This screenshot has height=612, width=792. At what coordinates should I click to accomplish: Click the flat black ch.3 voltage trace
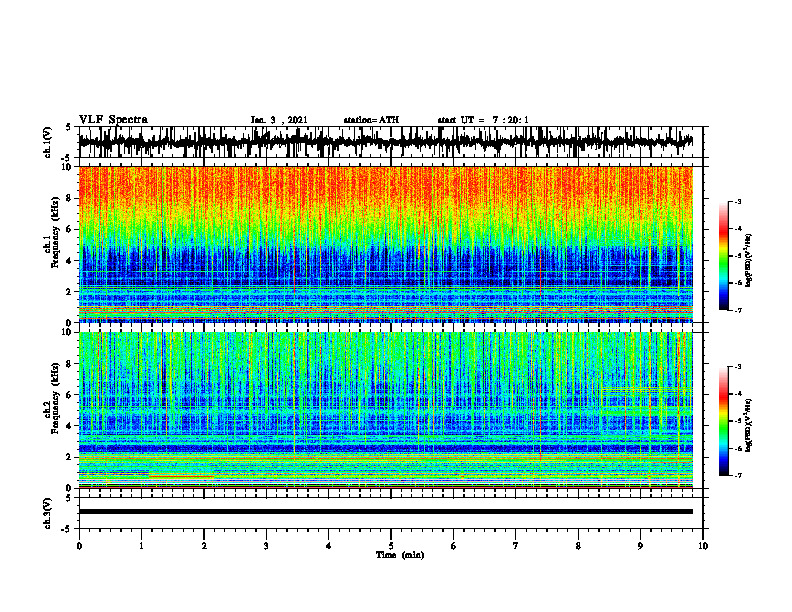pyautogui.click(x=385, y=512)
